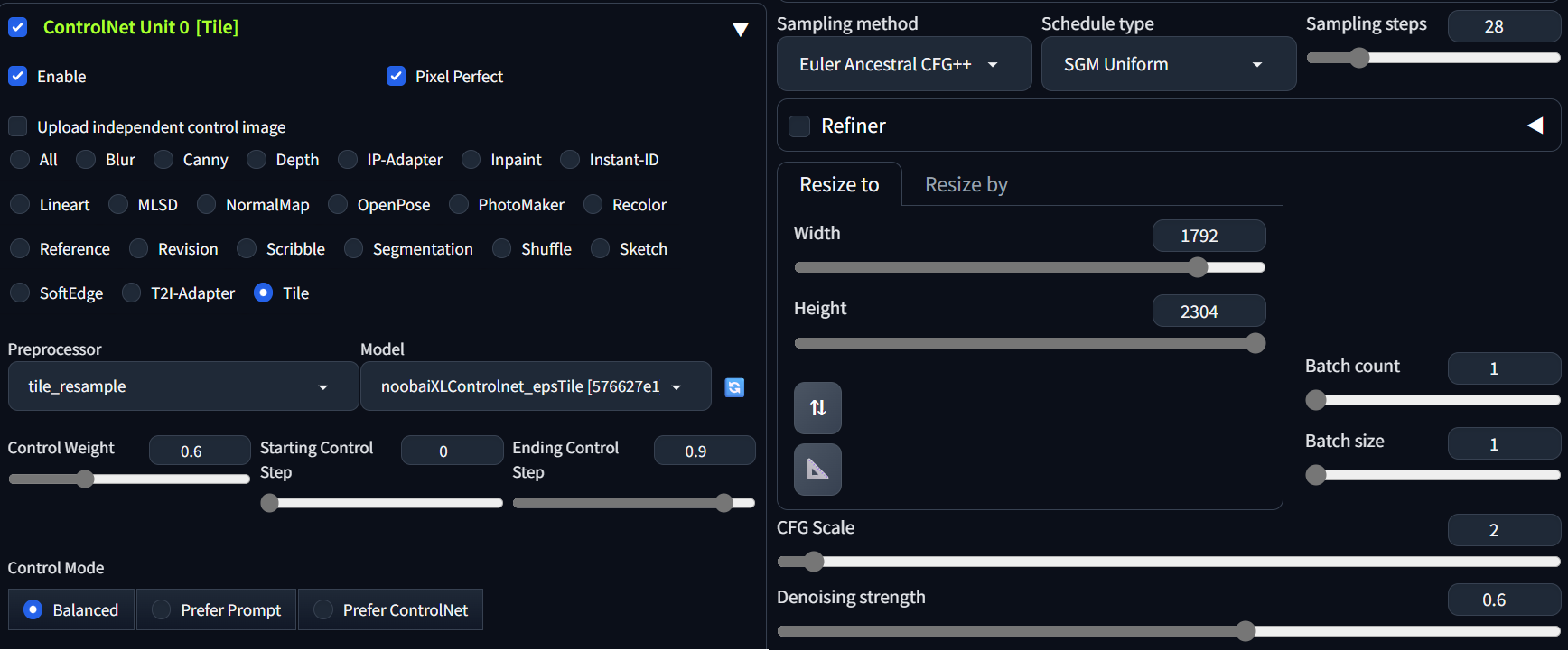
Task: Click the CFG Scale value field
Action: click(1504, 530)
